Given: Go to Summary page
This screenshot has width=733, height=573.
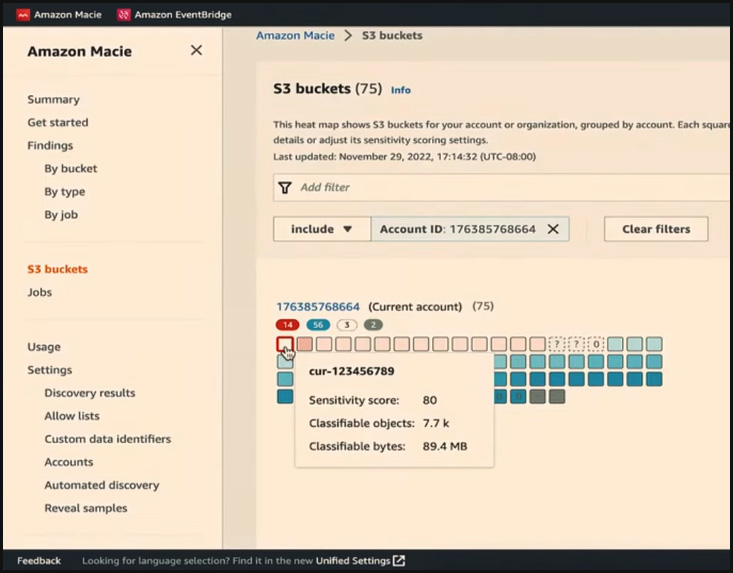Looking at the screenshot, I should pos(53,100).
